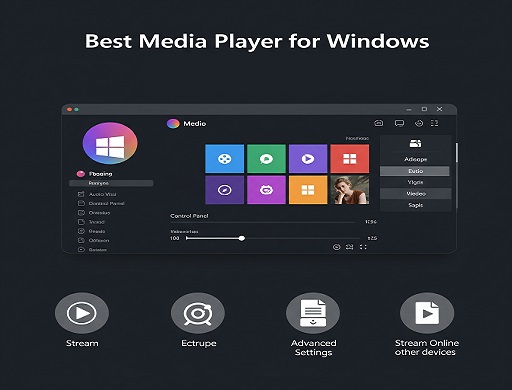Click the Ectrupe label text
Viewport: 512px width, 390px height.
199,343
